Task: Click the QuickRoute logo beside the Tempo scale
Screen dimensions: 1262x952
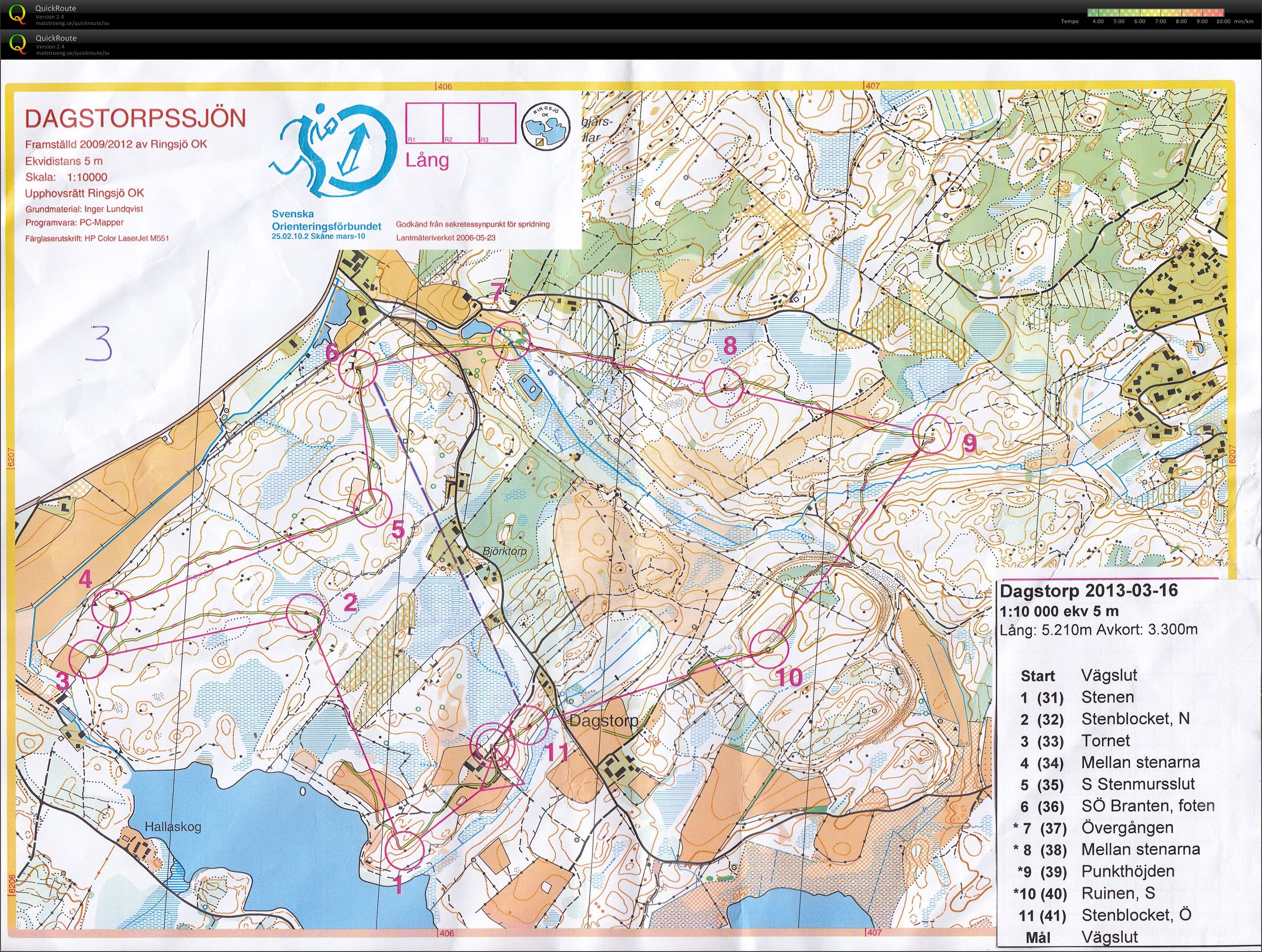Action: pyautogui.click(x=18, y=14)
